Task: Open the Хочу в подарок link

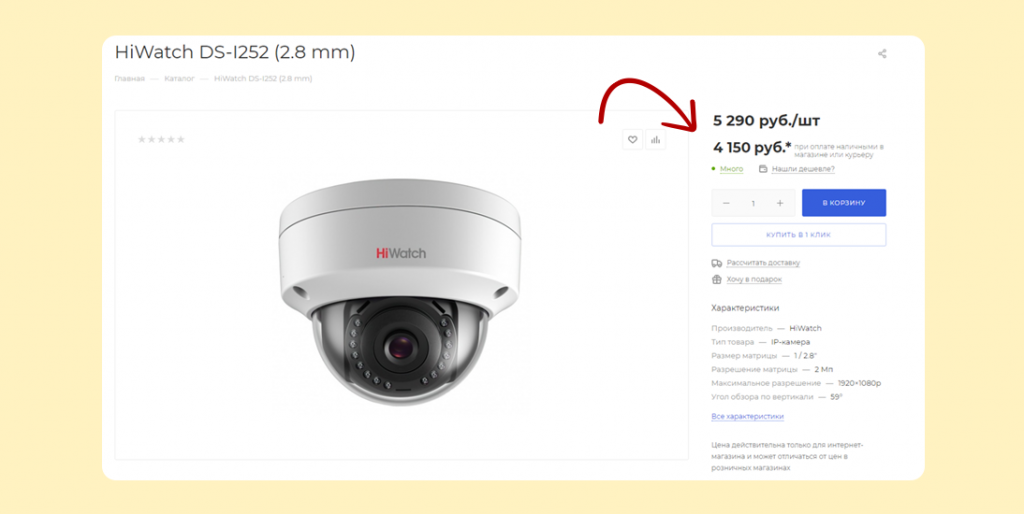Action: tap(754, 280)
